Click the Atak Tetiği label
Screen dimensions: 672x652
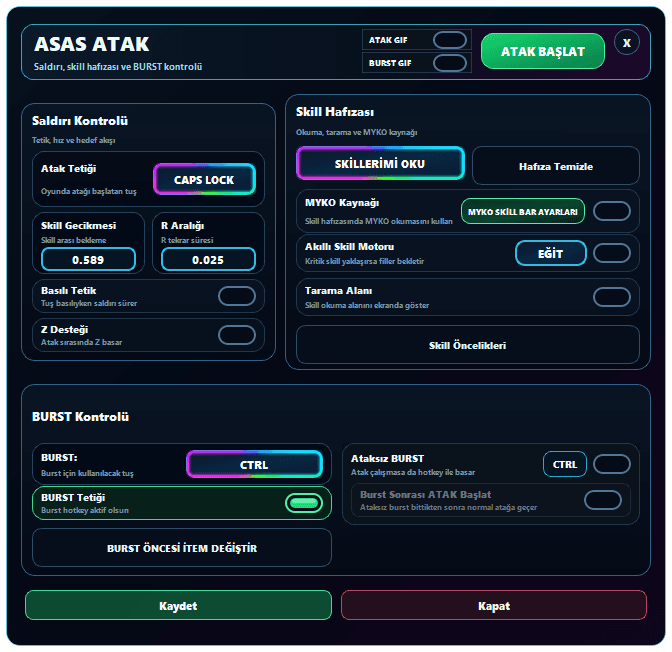pos(69,169)
